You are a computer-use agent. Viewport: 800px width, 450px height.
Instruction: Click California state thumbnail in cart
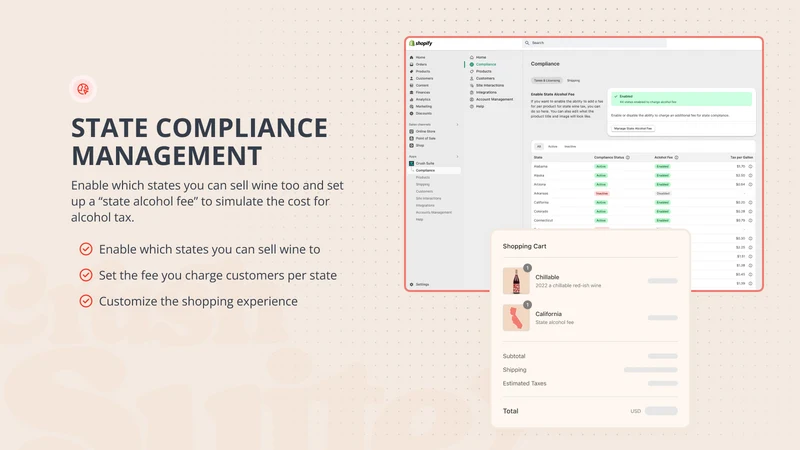pos(516,318)
